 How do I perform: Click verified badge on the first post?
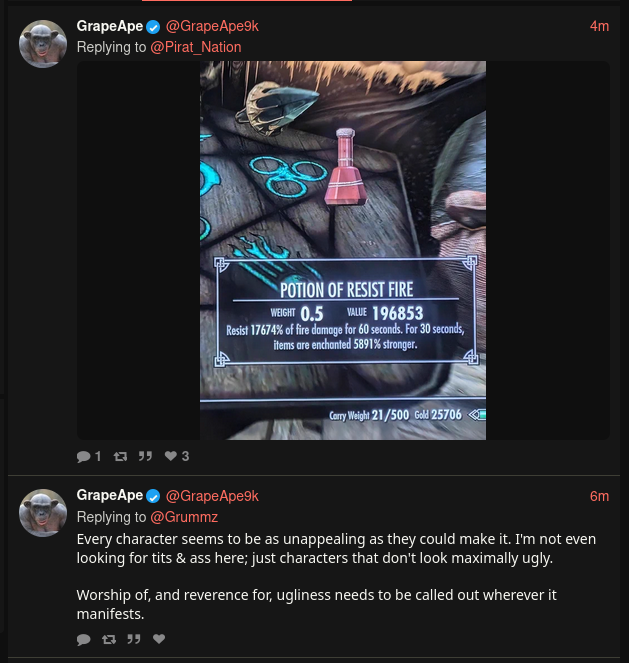click(153, 27)
